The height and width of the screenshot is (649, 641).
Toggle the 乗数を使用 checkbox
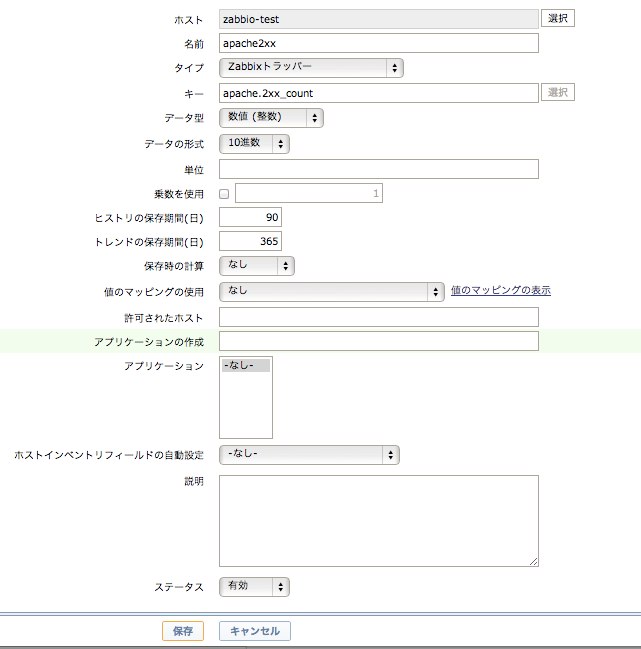point(224,194)
